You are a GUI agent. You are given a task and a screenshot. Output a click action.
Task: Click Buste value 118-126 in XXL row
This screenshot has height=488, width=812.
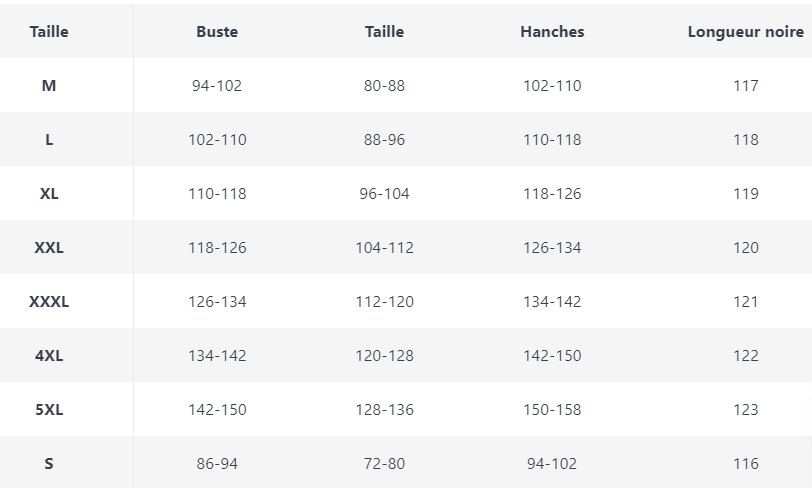pyautogui.click(x=217, y=247)
